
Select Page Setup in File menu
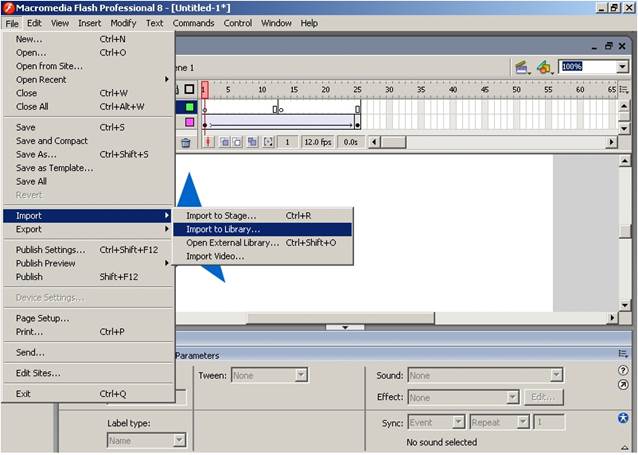pyautogui.click(x=90, y=318)
